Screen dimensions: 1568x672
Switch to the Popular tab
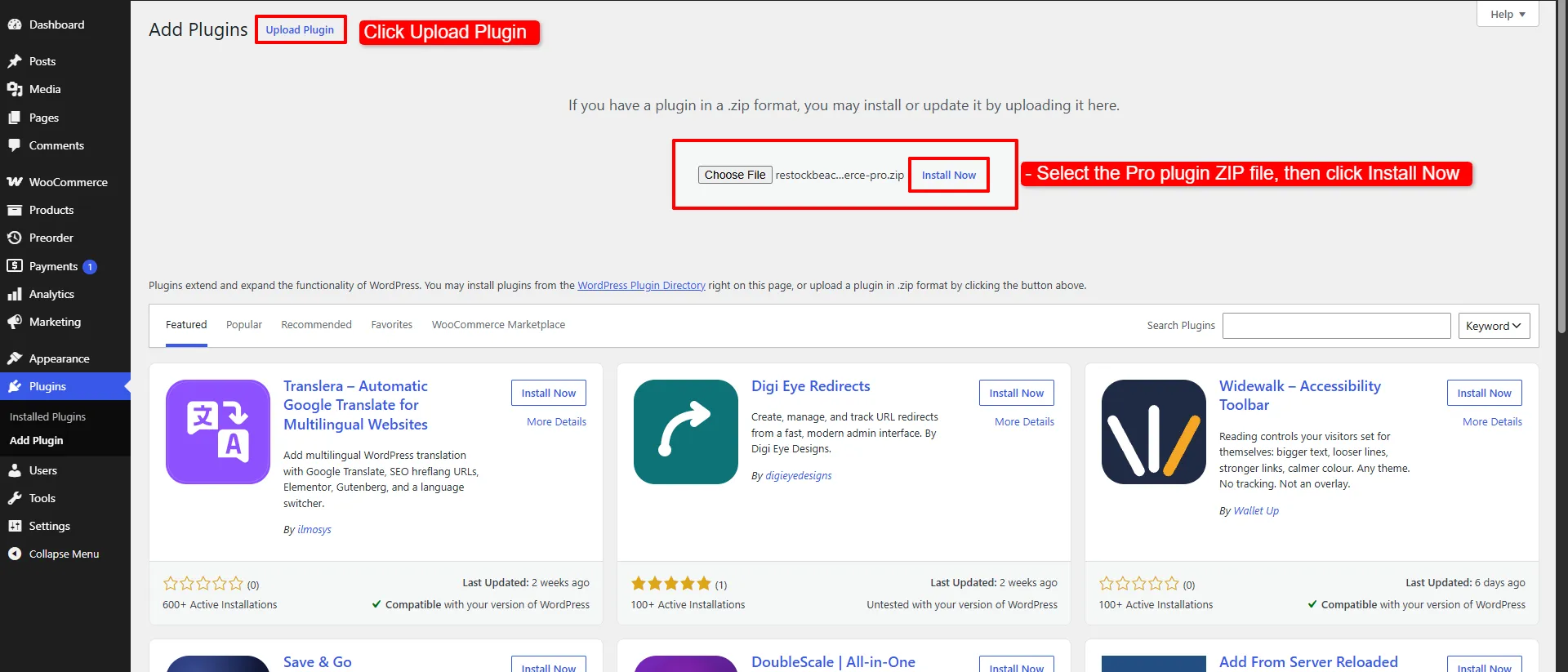coord(244,325)
